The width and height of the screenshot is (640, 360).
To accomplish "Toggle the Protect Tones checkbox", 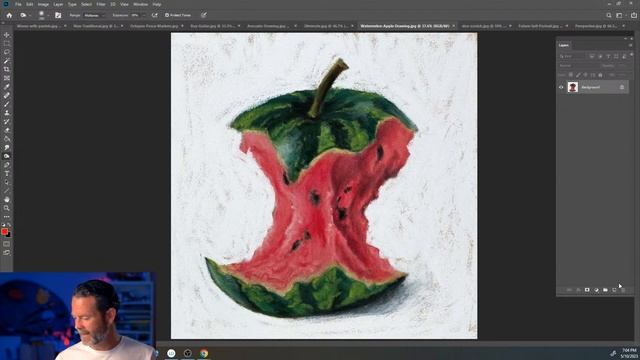I will pyautogui.click(x=167, y=15).
